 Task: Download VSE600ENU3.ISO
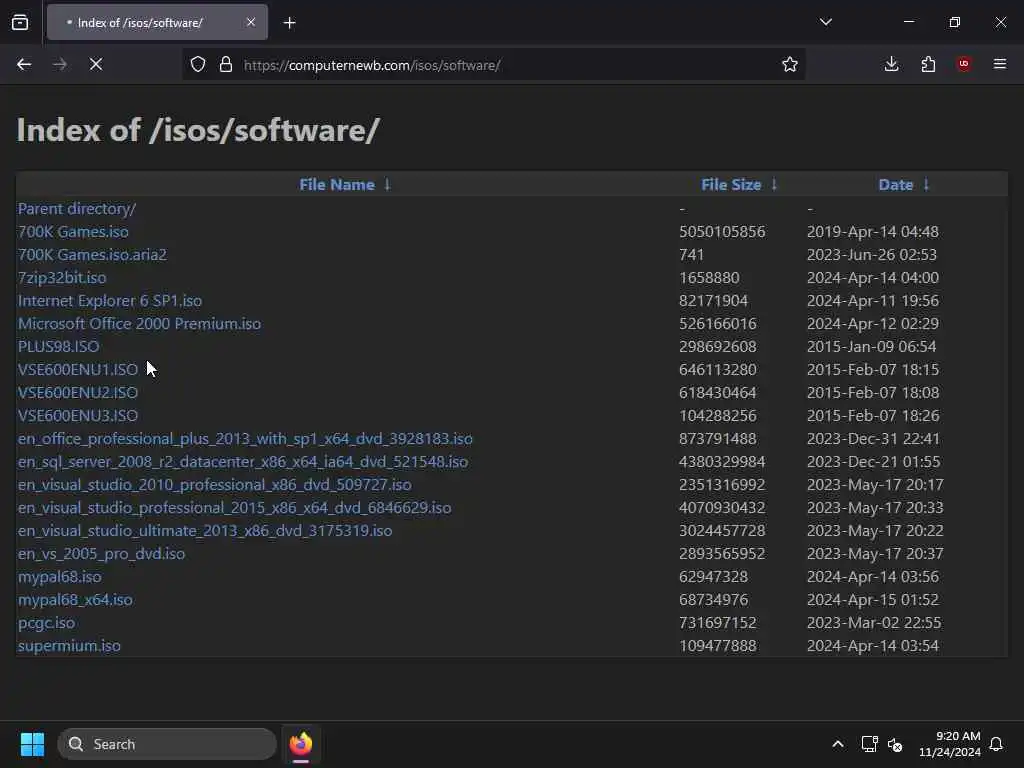pos(78,415)
